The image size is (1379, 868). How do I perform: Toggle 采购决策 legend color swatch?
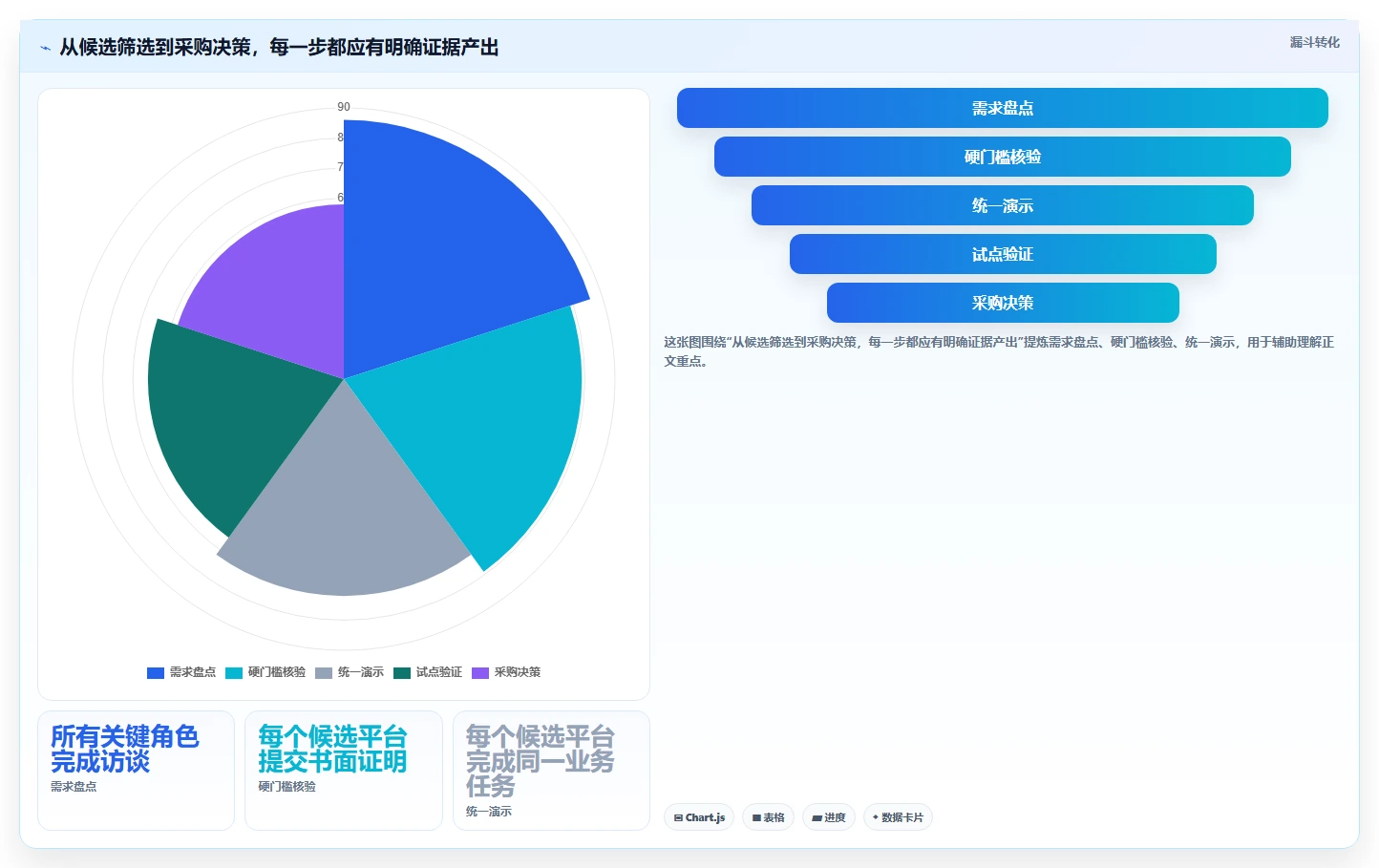(480, 672)
